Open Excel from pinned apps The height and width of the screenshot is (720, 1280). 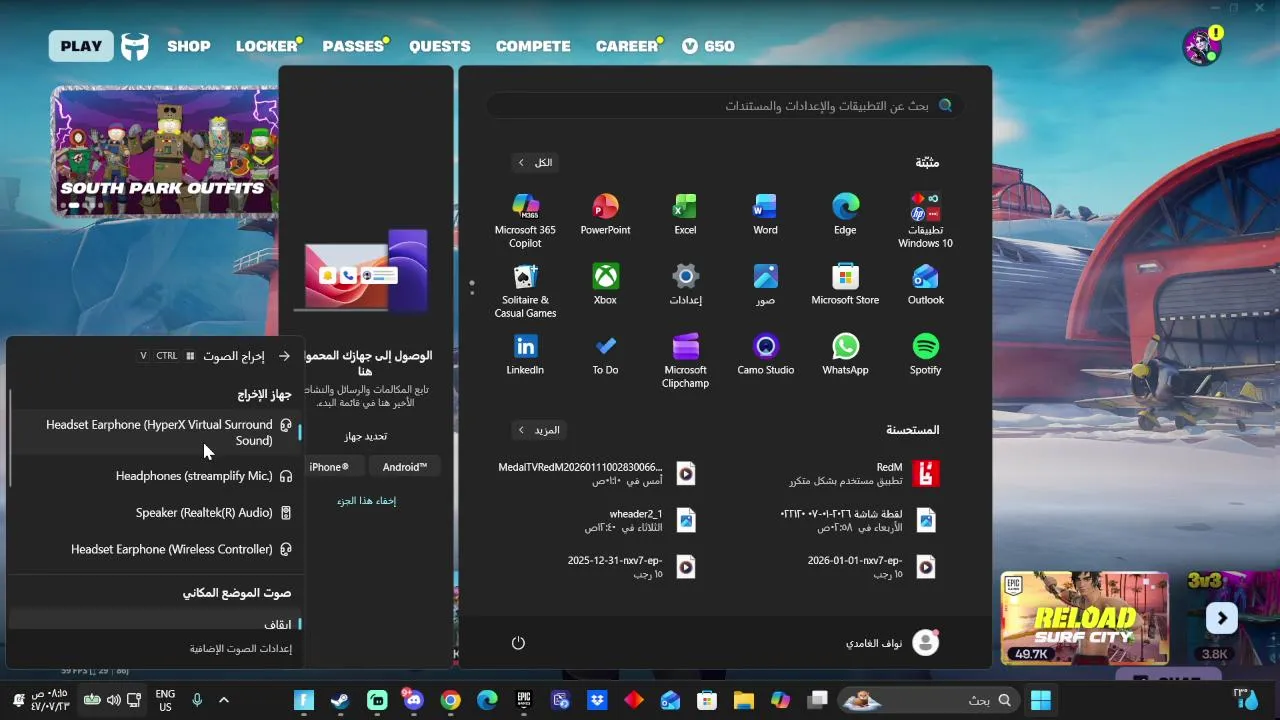tap(685, 215)
